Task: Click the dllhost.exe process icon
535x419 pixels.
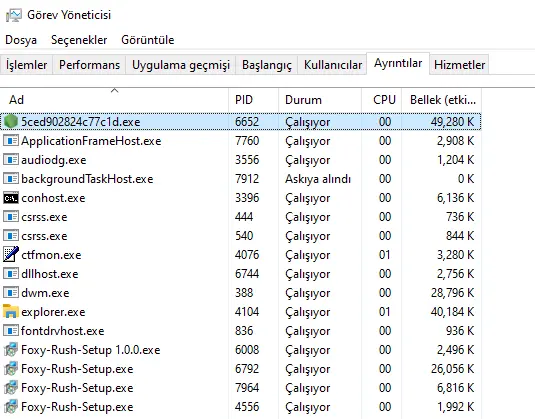Action: 11,274
